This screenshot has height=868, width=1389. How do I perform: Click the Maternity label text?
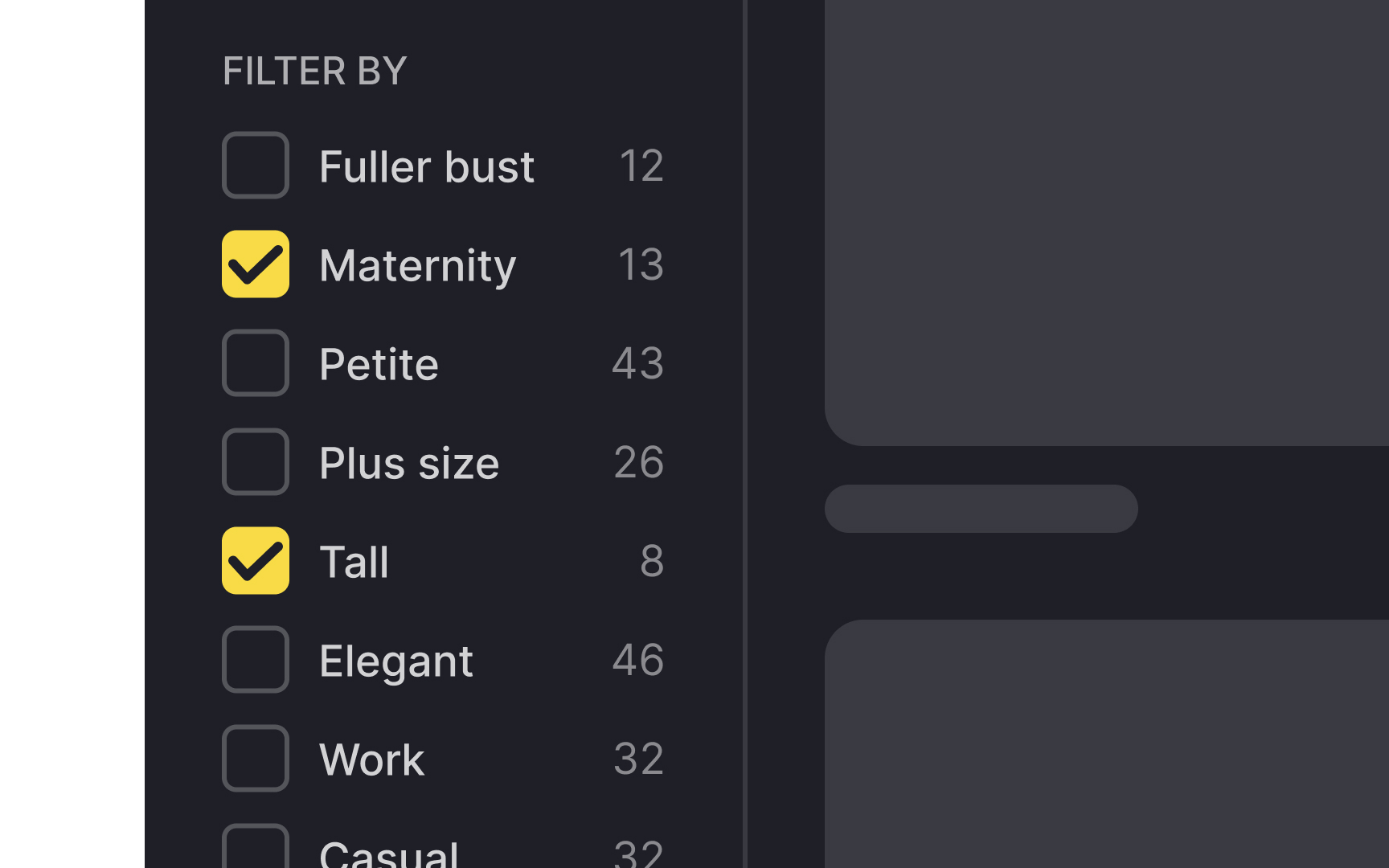(x=417, y=264)
